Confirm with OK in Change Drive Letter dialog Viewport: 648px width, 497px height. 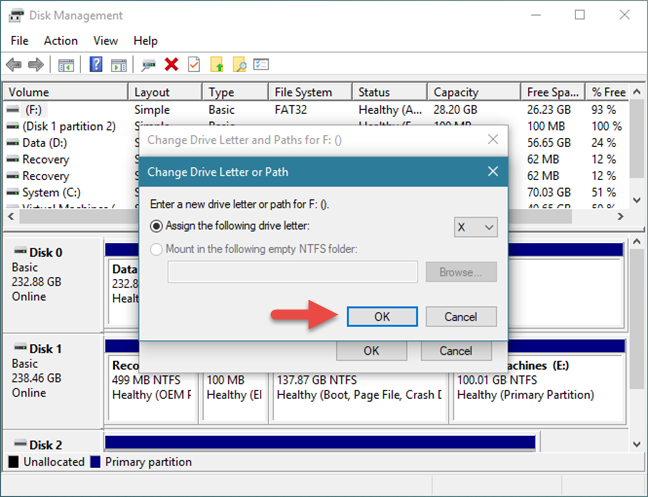382,316
